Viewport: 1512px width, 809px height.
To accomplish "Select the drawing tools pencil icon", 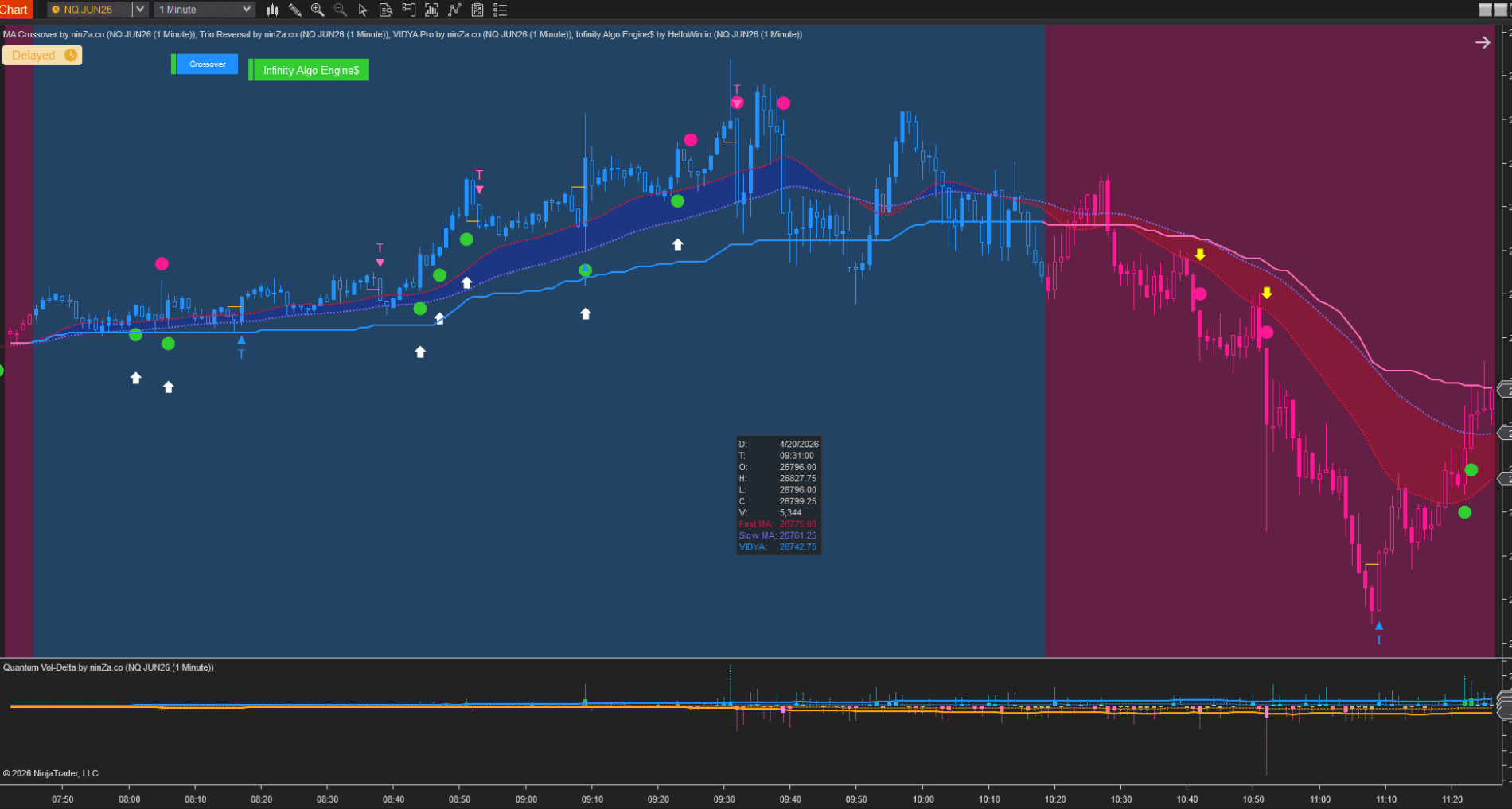I will 294,10.
